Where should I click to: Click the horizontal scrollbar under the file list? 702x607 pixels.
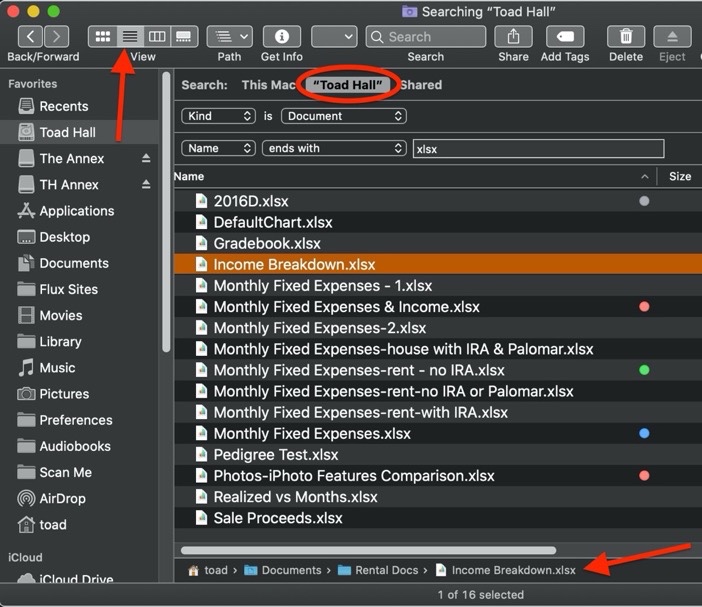368,550
